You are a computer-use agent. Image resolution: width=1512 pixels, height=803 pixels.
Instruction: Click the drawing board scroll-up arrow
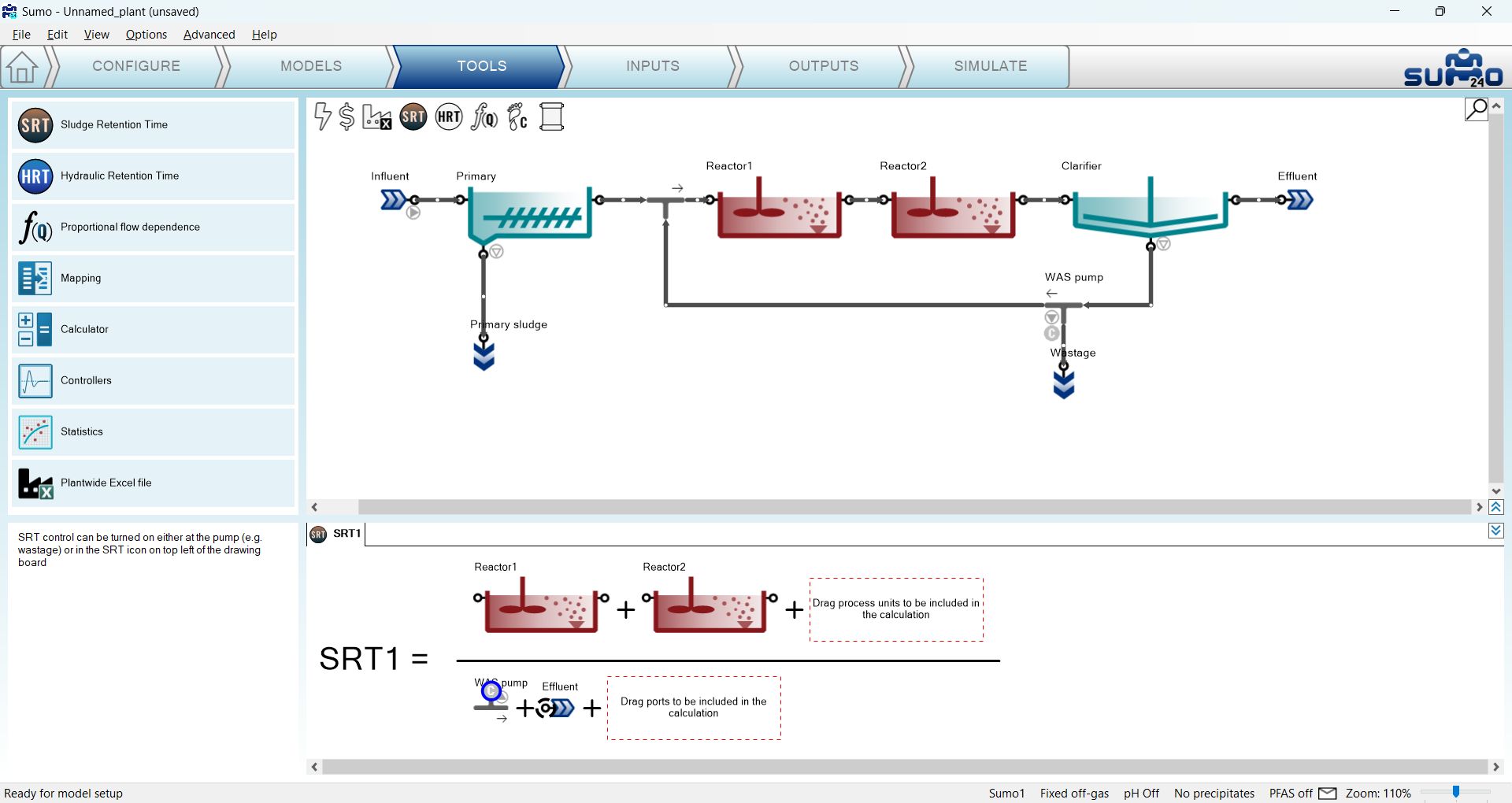pos(1496,105)
